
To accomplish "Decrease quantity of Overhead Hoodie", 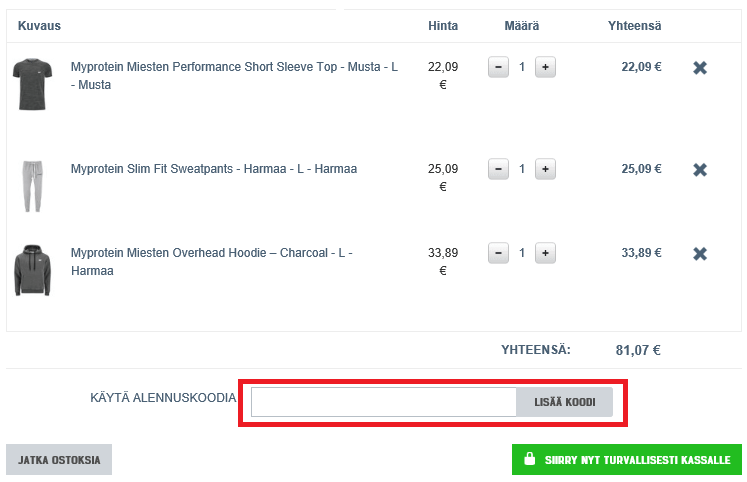I will [x=498, y=253].
